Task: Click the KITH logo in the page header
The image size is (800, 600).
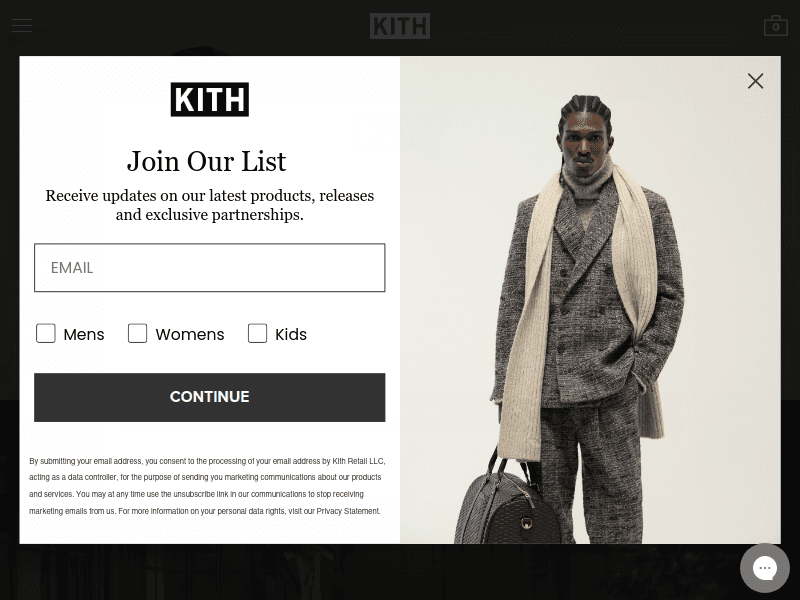Action: pos(399,26)
